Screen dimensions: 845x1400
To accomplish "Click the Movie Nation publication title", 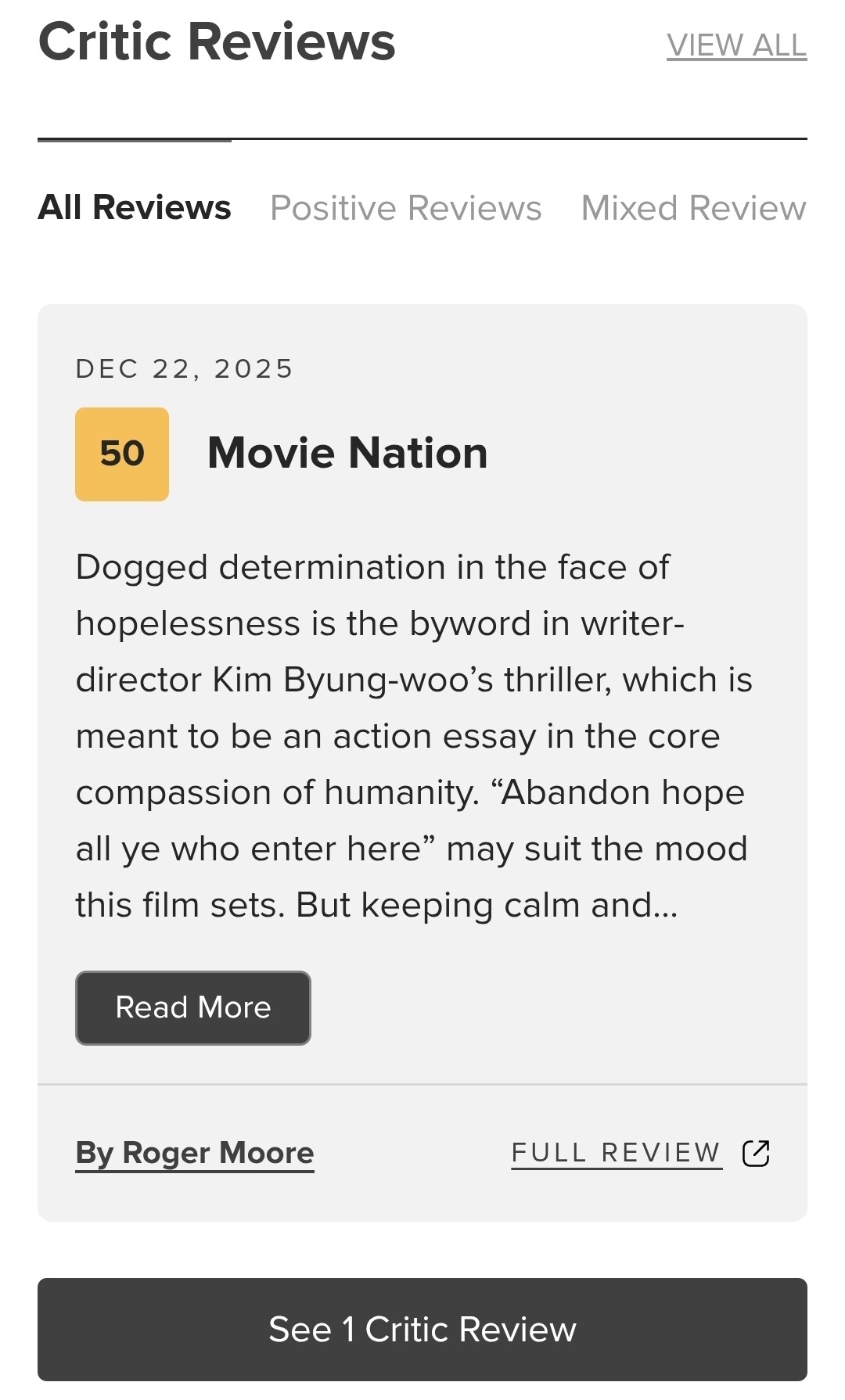I will click(347, 454).
